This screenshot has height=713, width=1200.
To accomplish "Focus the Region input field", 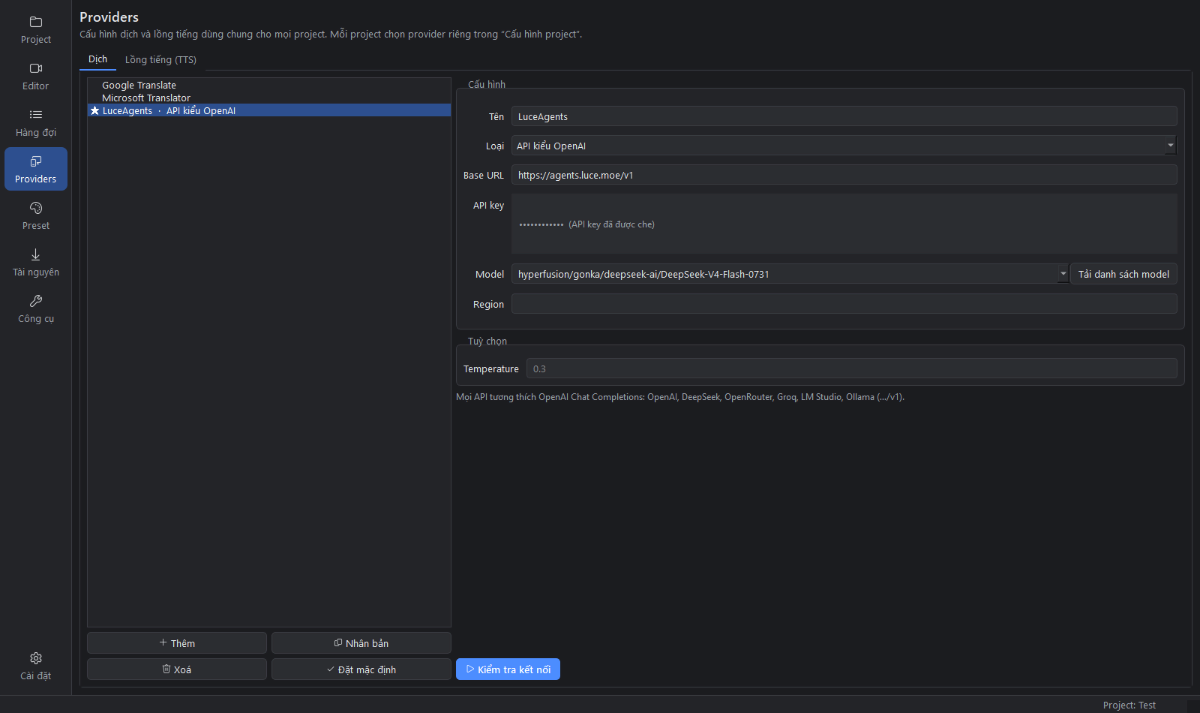I will tap(844, 304).
